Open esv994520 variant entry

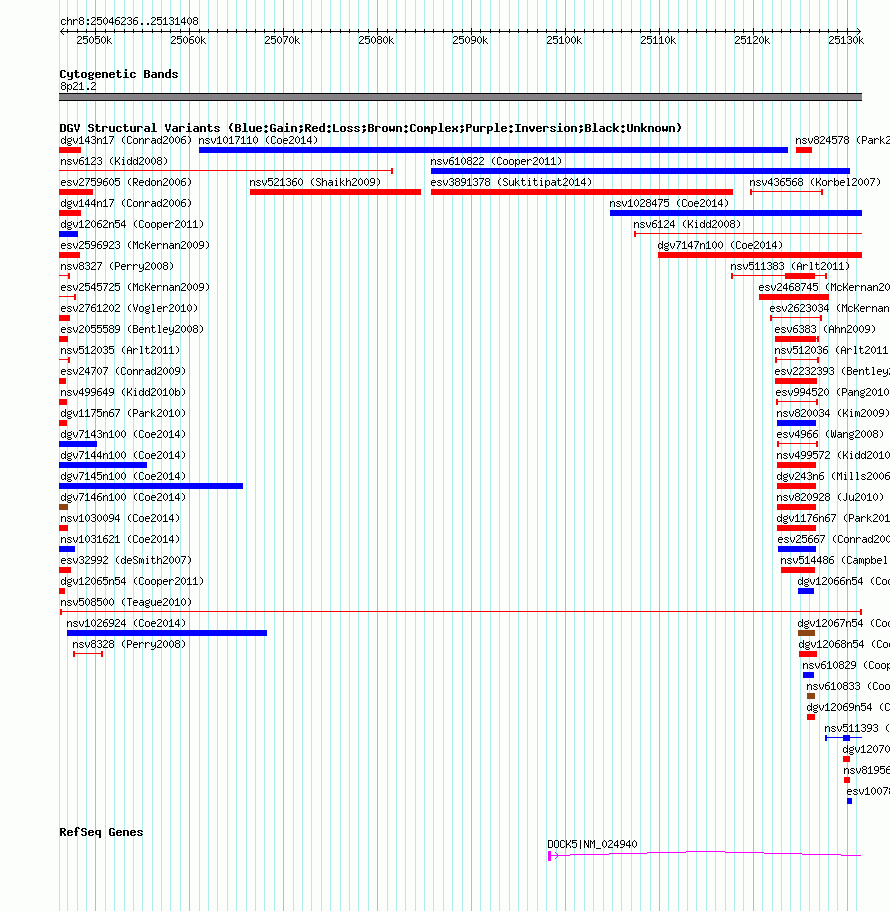click(x=832, y=392)
